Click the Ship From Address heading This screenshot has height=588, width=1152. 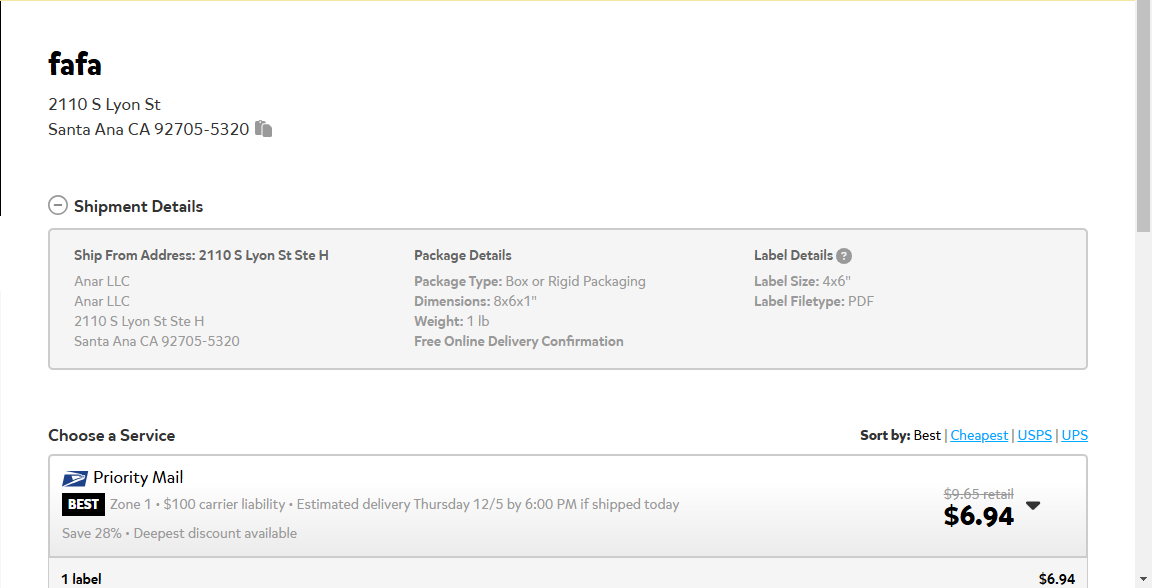coord(201,255)
